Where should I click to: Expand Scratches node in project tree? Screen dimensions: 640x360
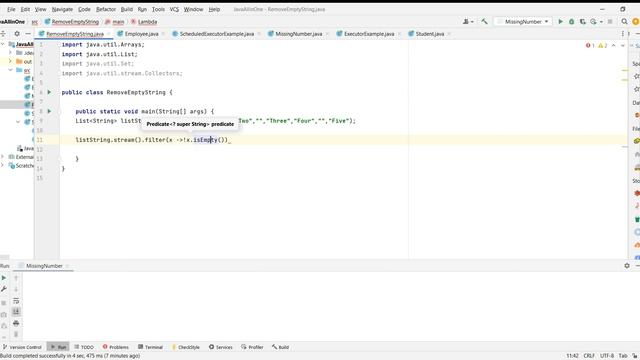coord(2,165)
